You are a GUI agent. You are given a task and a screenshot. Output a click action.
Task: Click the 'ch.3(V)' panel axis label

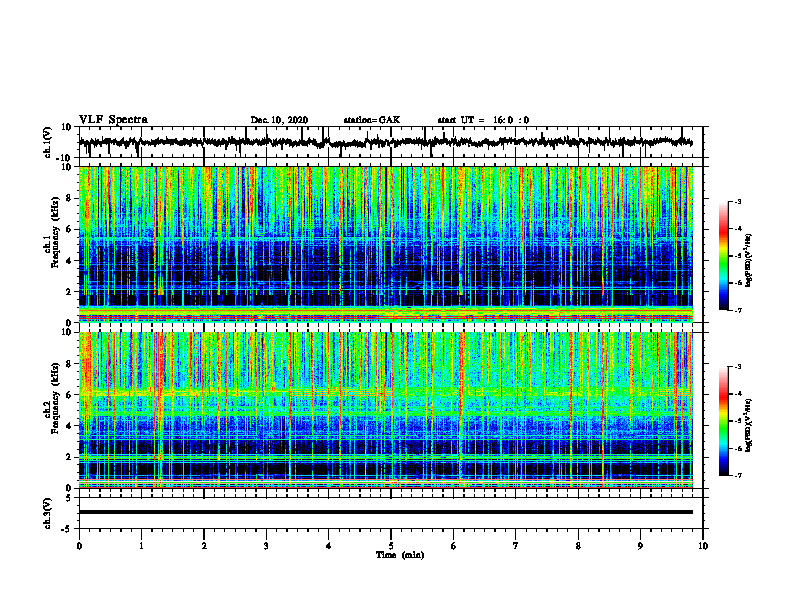(48, 513)
